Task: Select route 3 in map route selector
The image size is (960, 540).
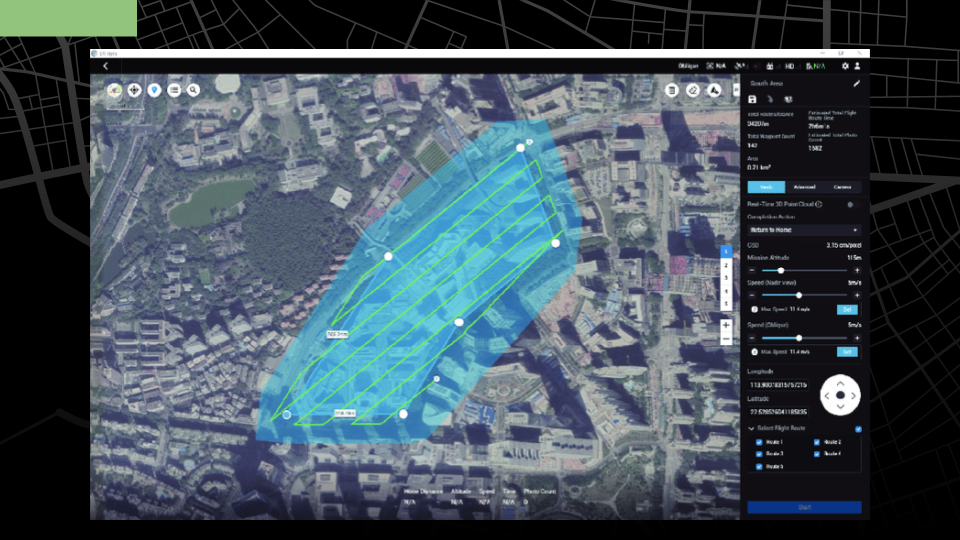Action: (x=726, y=278)
